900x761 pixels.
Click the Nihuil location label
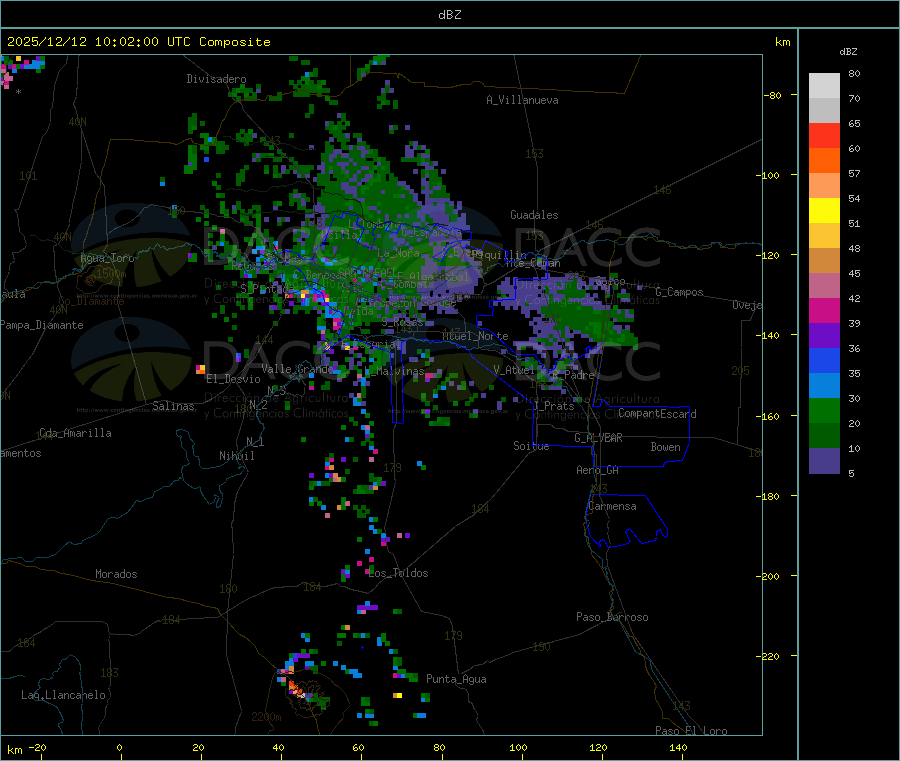[237, 456]
